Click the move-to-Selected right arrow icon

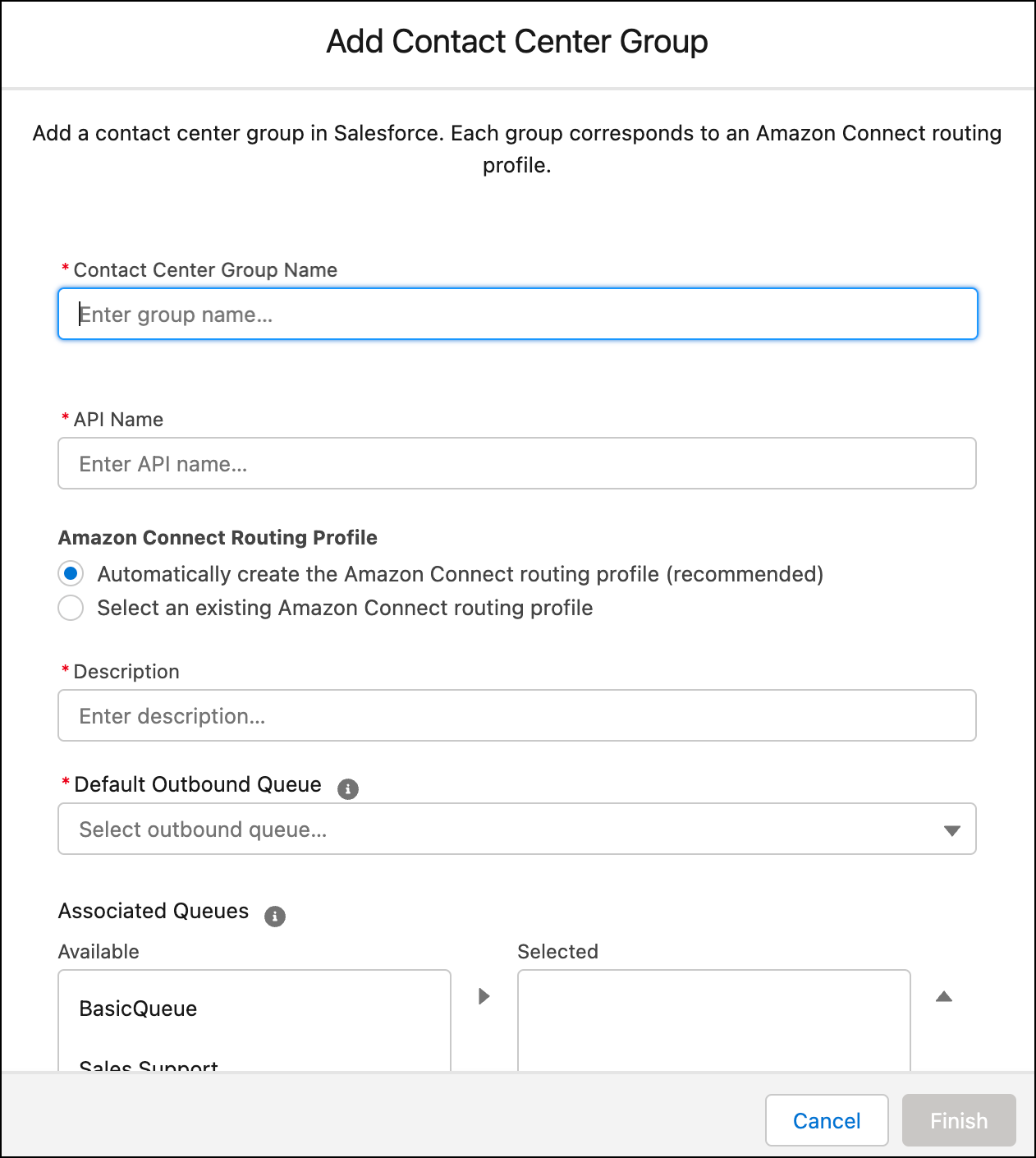tap(484, 996)
